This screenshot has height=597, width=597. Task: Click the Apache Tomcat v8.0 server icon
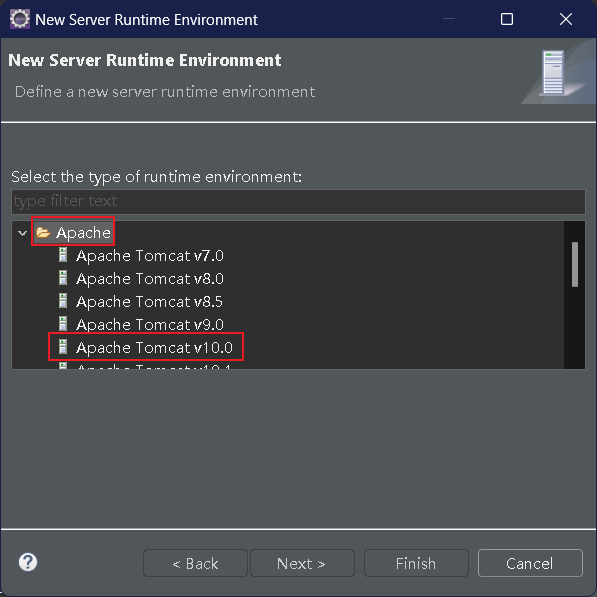(x=63, y=278)
